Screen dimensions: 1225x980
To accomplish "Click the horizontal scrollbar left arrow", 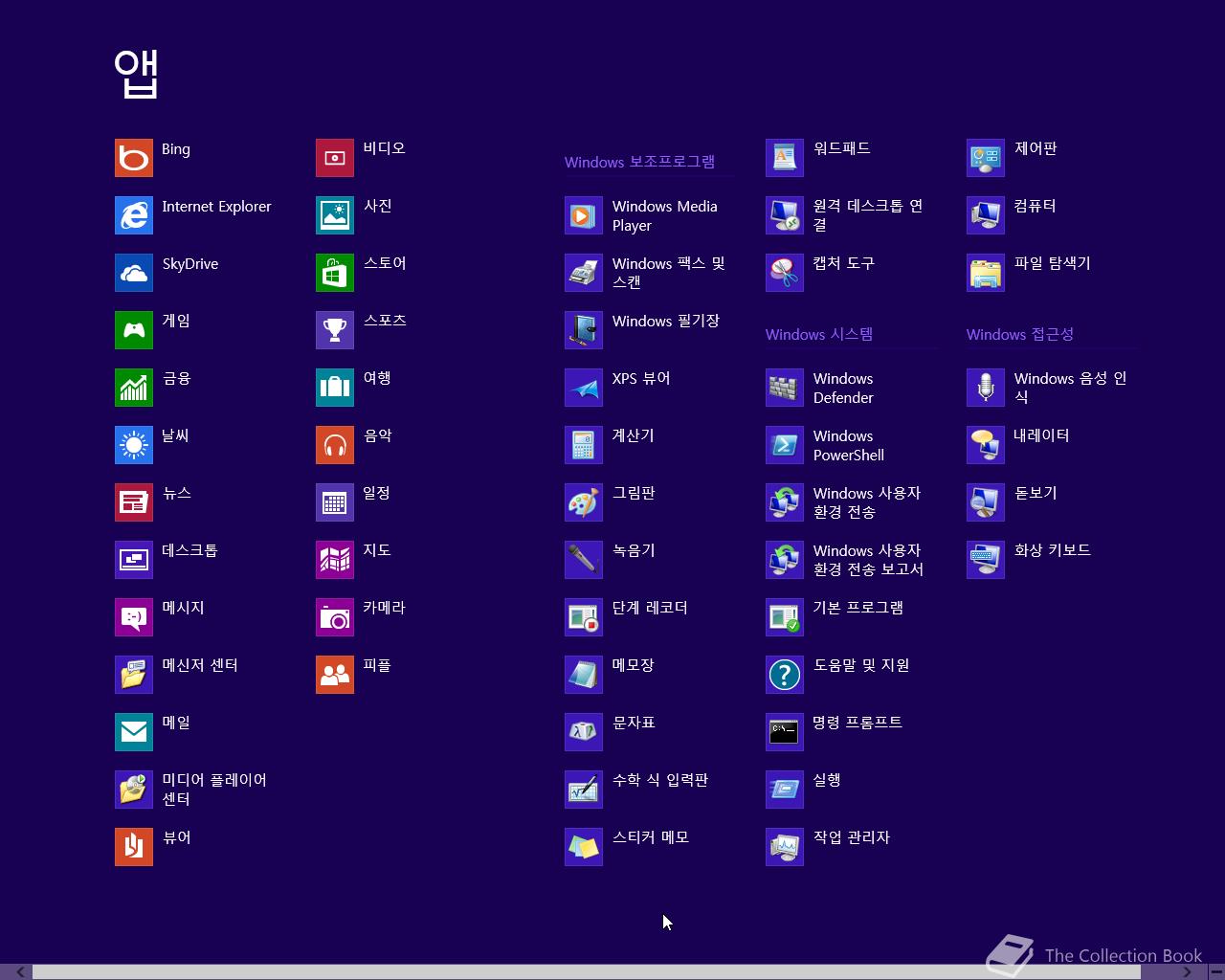I will coord(19,972).
